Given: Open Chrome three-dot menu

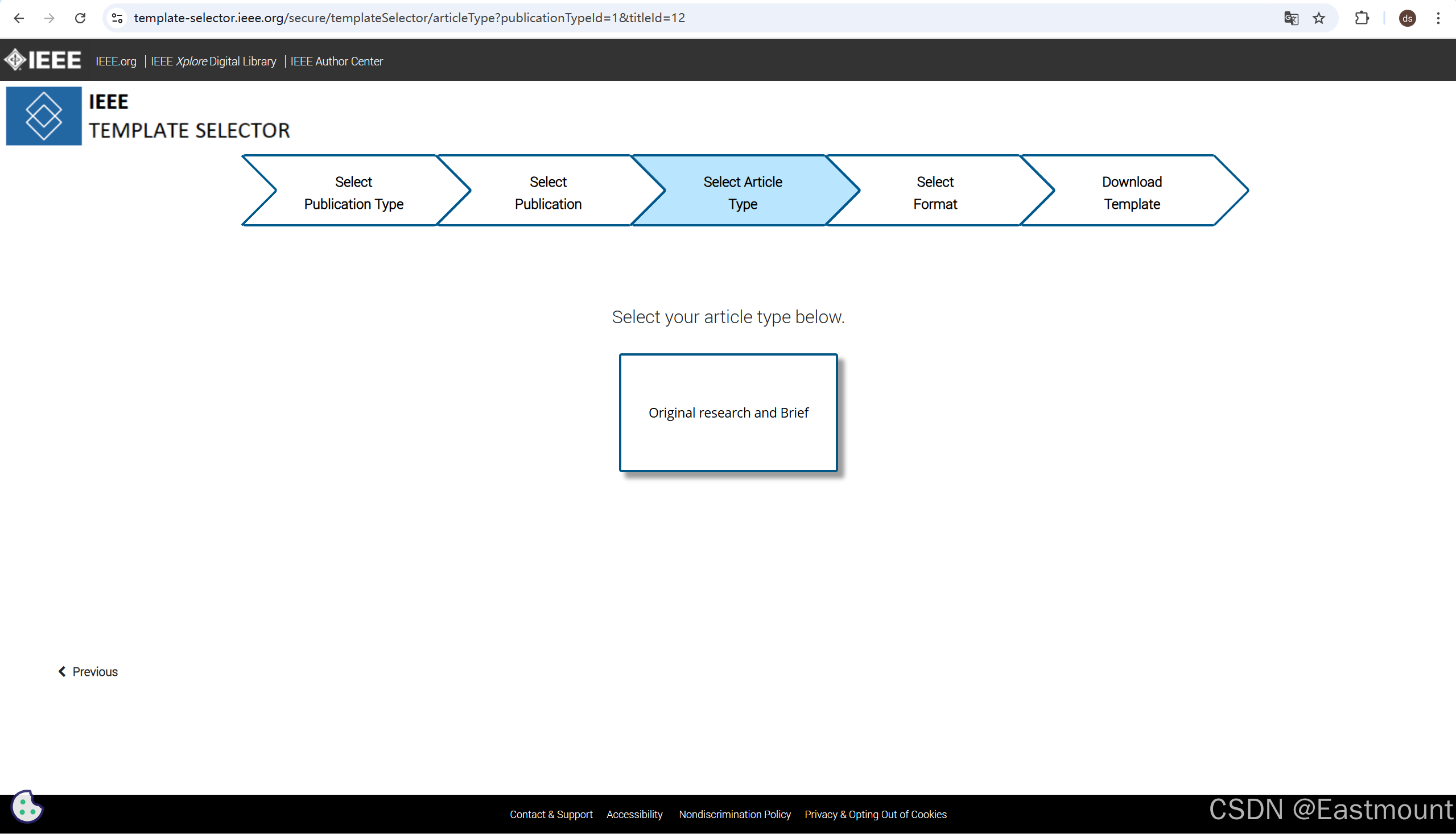Looking at the screenshot, I should point(1438,18).
